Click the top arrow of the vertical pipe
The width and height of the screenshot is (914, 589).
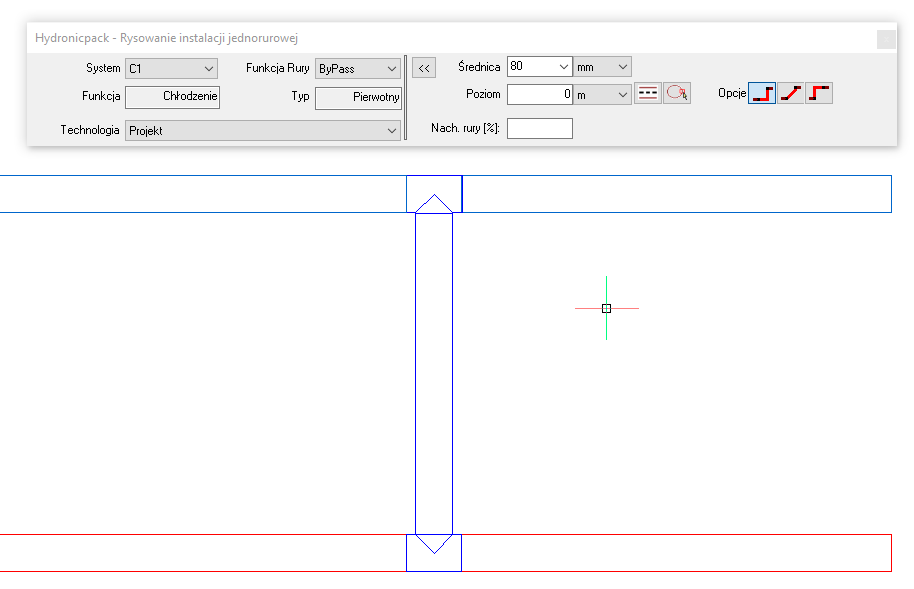coord(433,203)
